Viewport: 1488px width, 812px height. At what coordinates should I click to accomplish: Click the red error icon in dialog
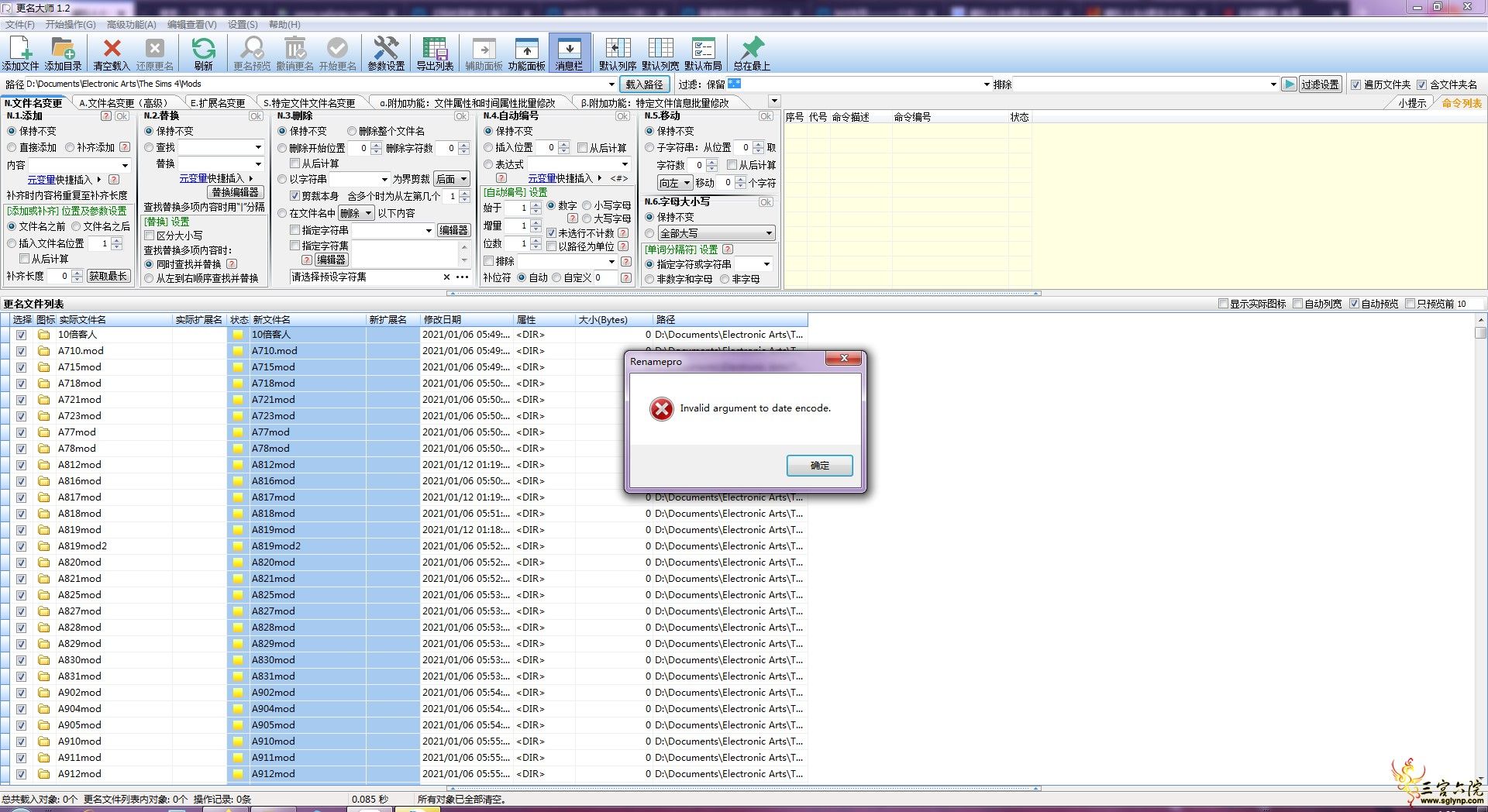pos(662,408)
